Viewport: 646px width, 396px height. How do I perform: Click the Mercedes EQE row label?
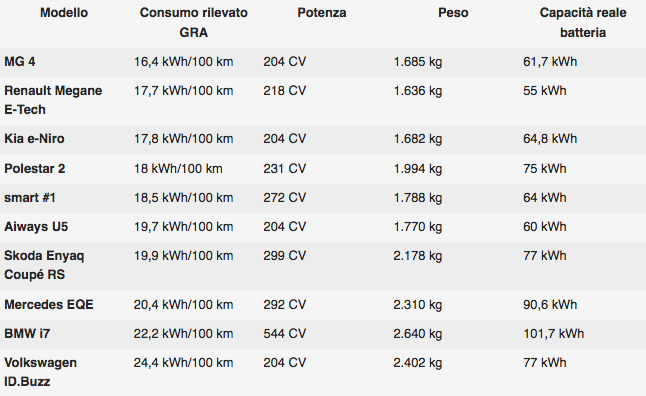click(49, 305)
